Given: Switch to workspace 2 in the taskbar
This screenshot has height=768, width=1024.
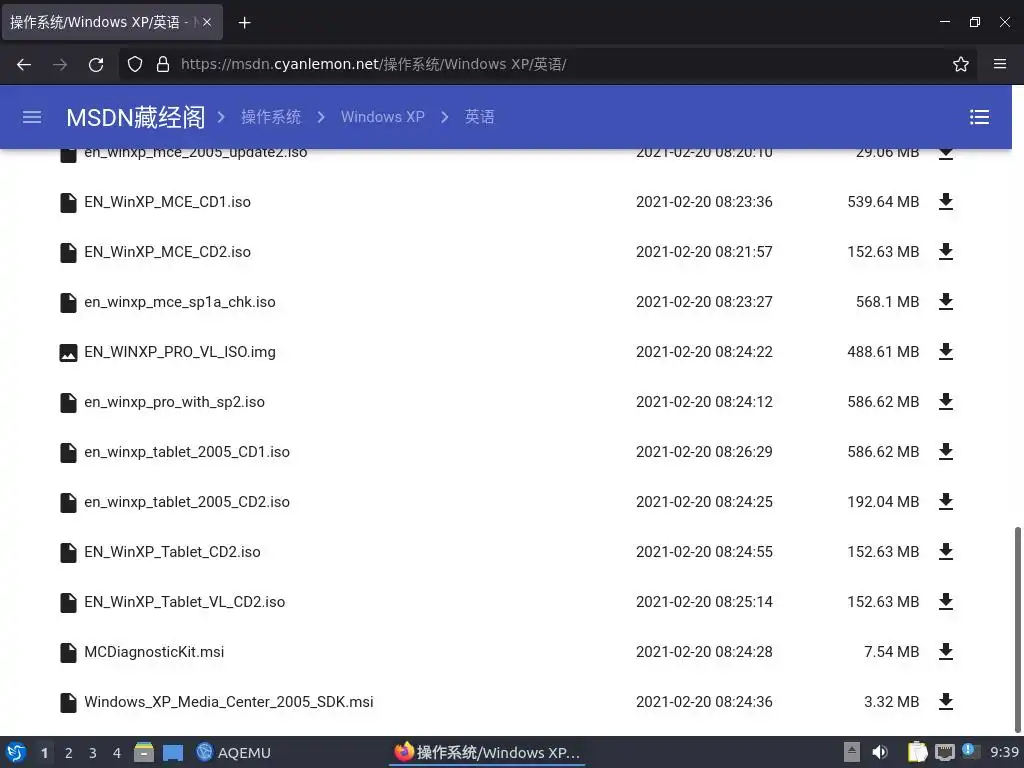Looking at the screenshot, I should pyautogui.click(x=69, y=753).
